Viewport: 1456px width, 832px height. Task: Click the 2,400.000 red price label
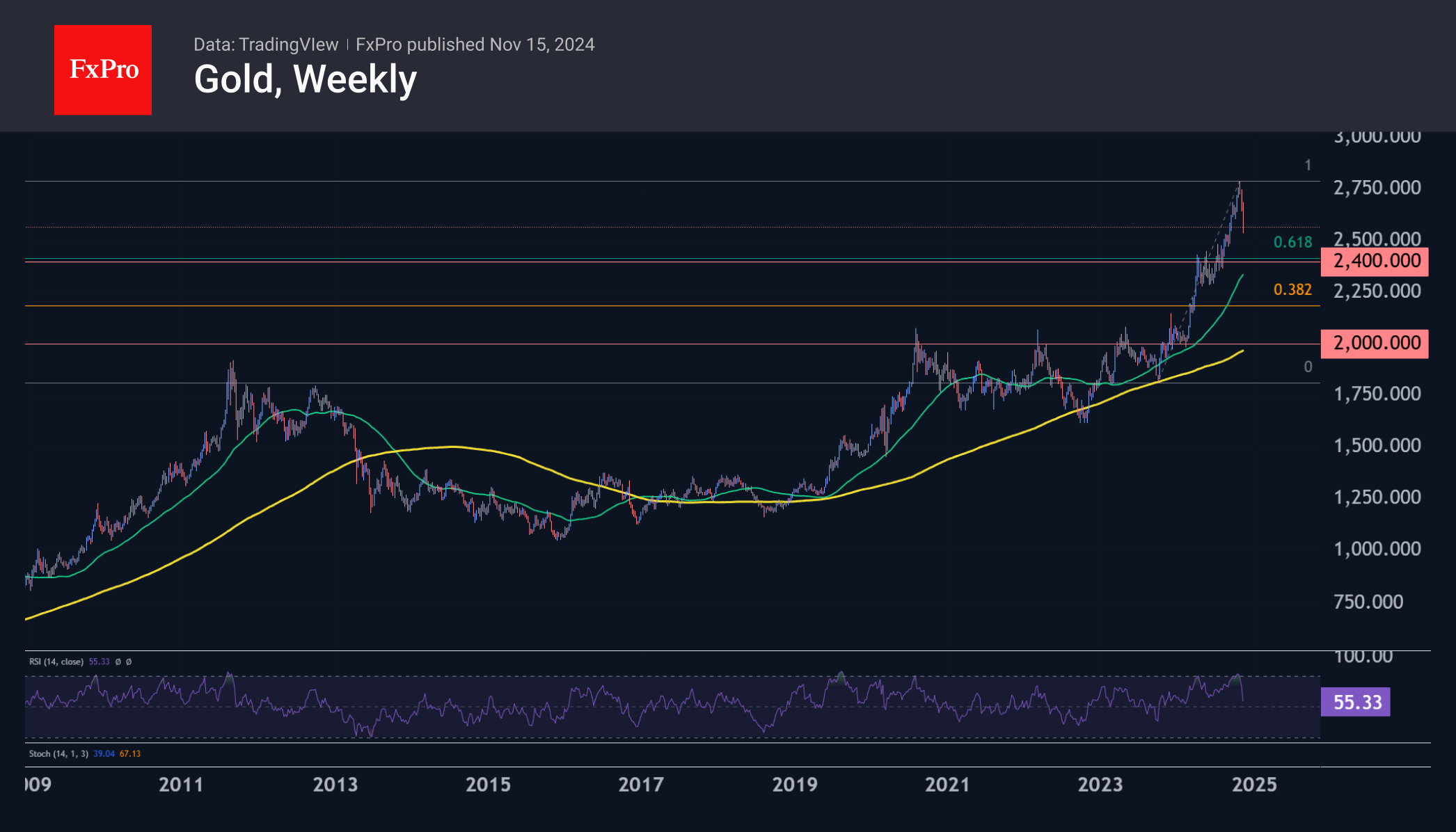click(x=1375, y=262)
